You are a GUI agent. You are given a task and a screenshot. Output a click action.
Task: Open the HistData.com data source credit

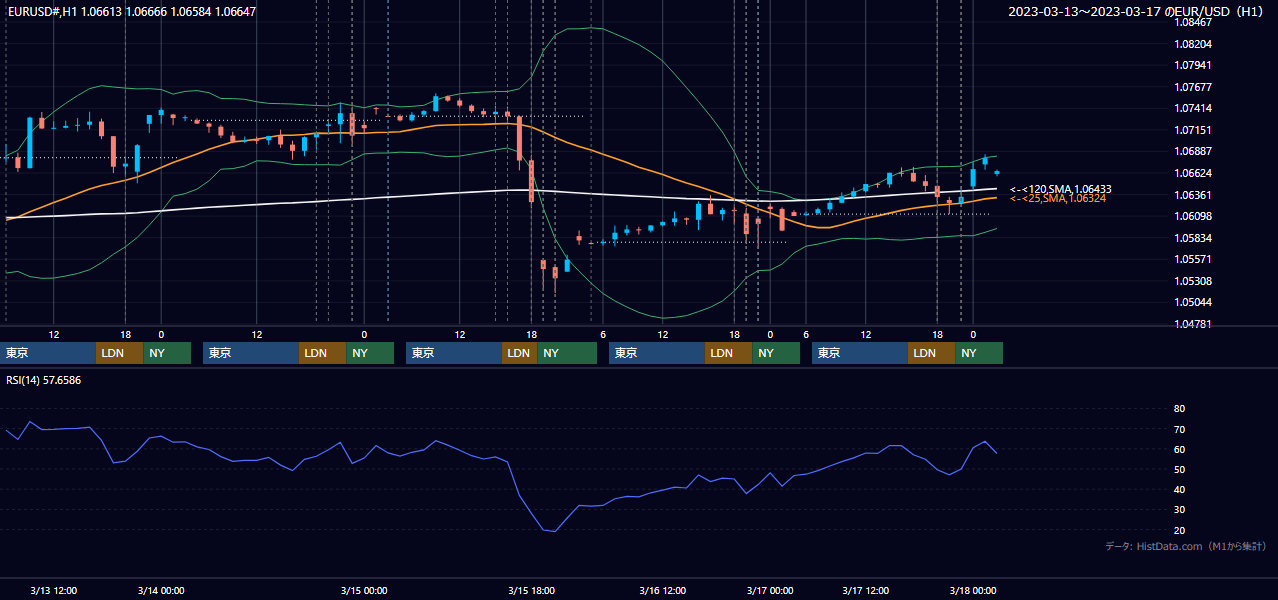(x=1186, y=546)
